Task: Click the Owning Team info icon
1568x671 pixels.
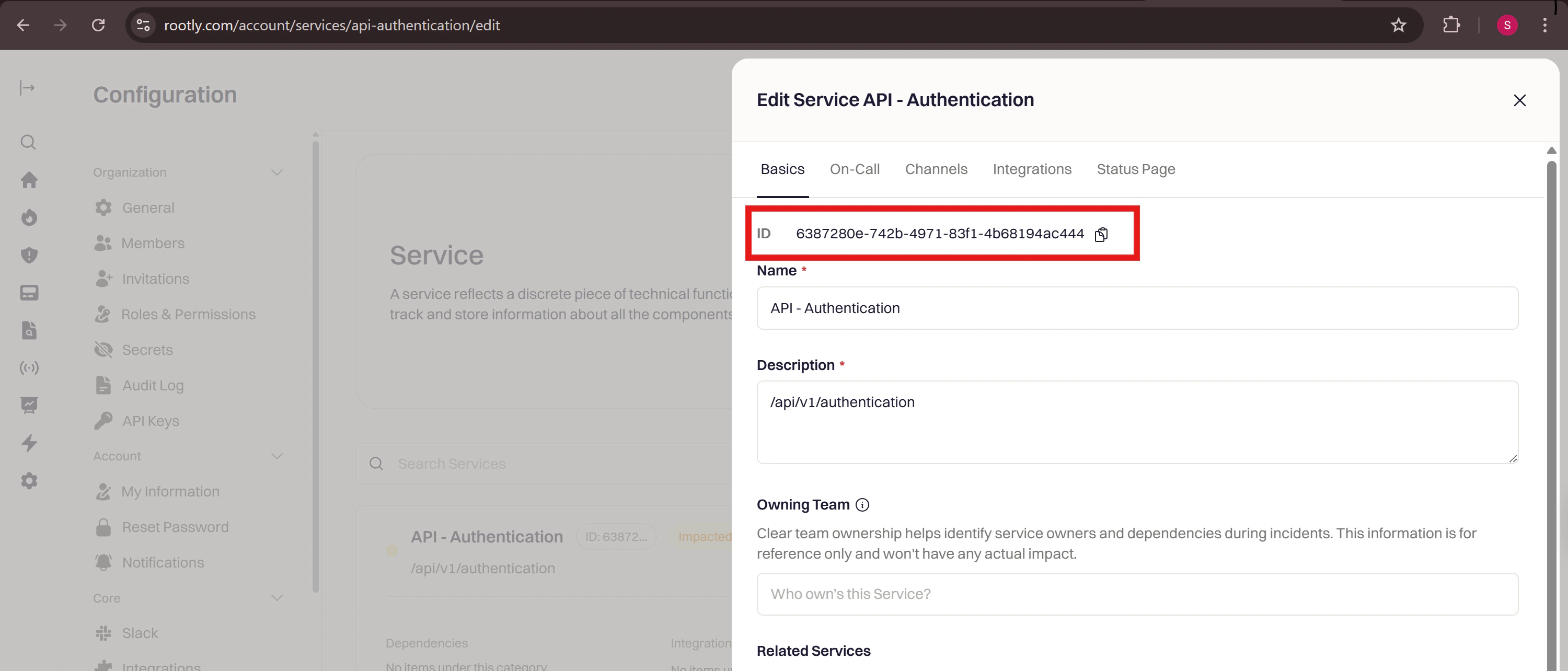Action: point(862,504)
